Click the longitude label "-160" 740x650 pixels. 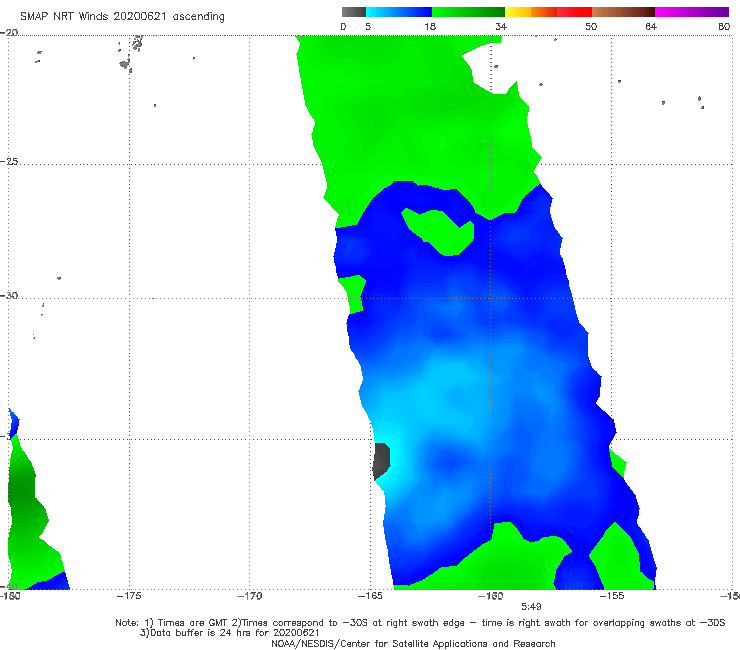pyautogui.click(x=490, y=596)
